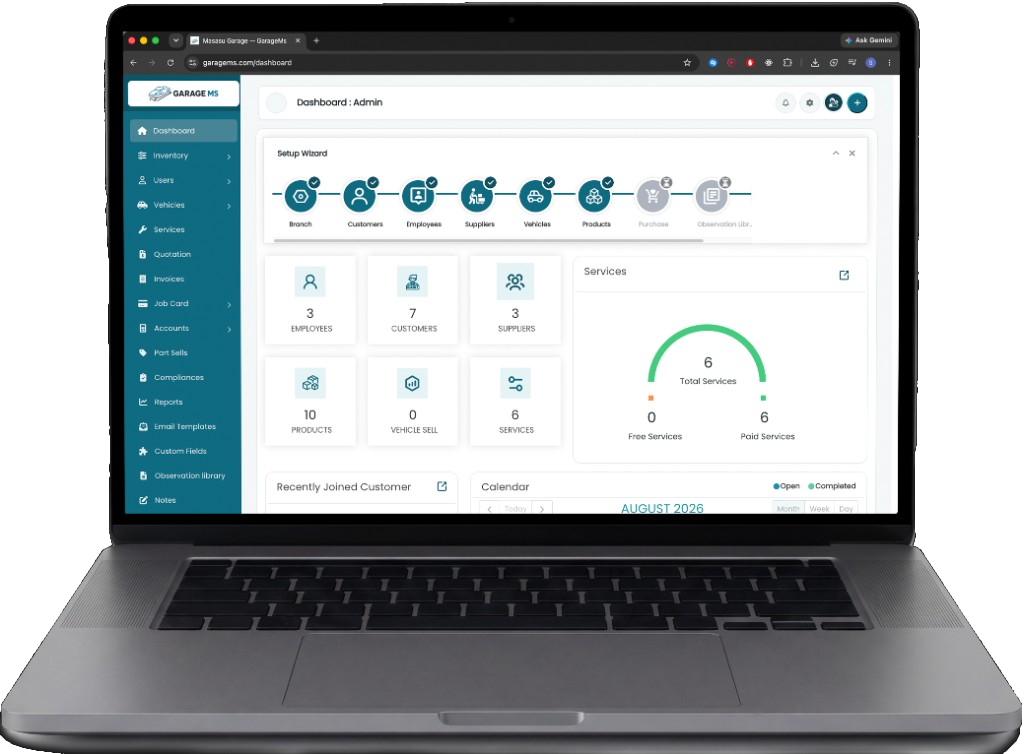Click the Free Services count
This screenshot has height=754, width=1024.
pos(651,417)
